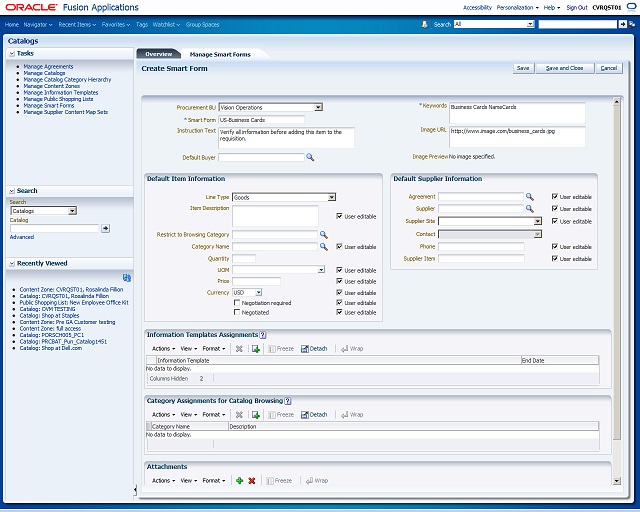Viewport: 640px width, 512px height.
Task: Click the scrollbar up arrow
Action: (x=617, y=101)
